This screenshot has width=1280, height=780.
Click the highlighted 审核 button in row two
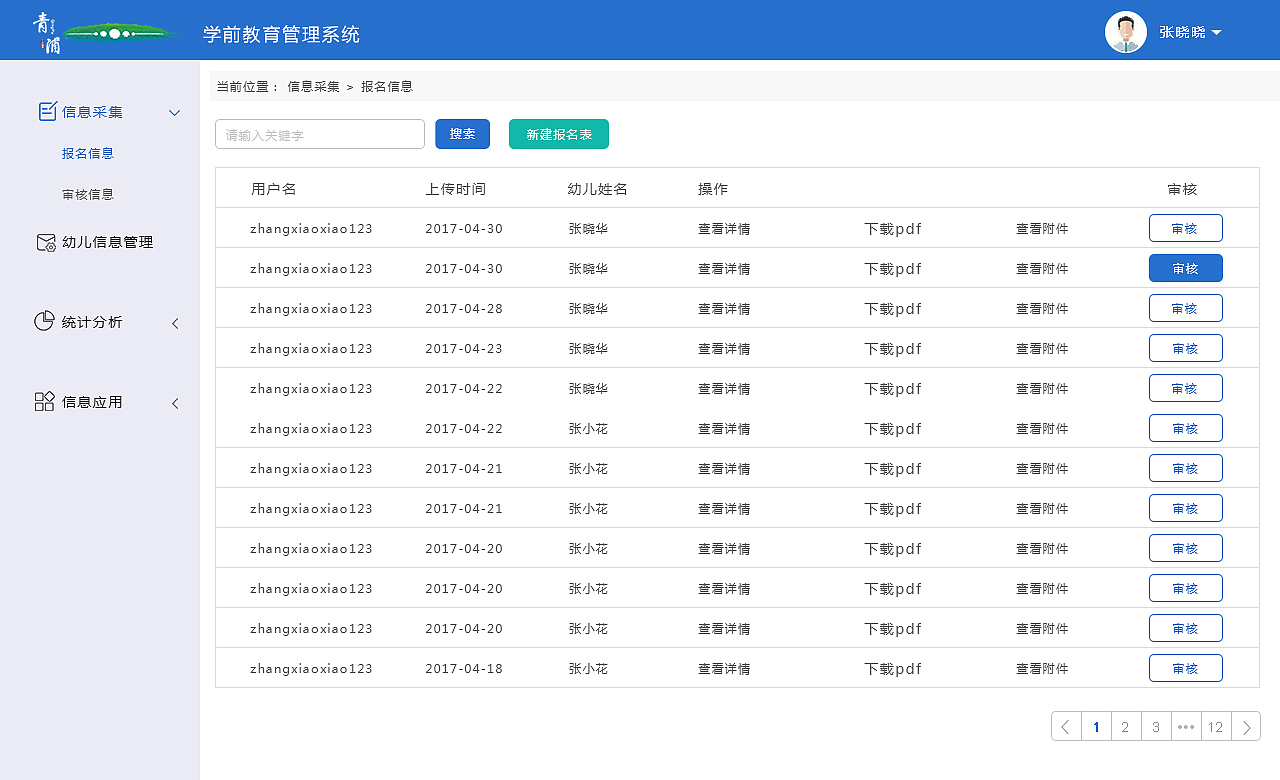coord(1185,268)
